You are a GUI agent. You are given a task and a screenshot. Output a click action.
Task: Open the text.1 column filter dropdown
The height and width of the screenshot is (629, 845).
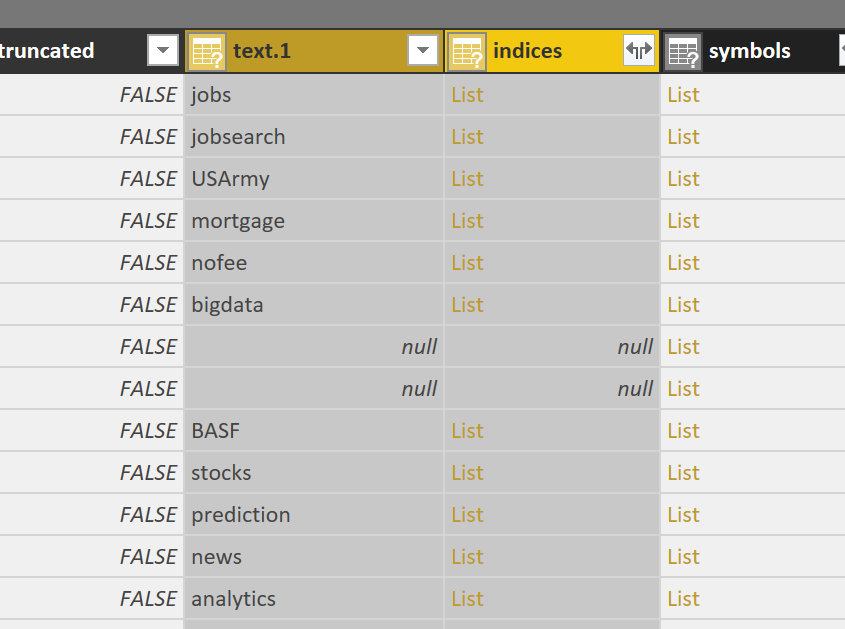click(x=423, y=50)
